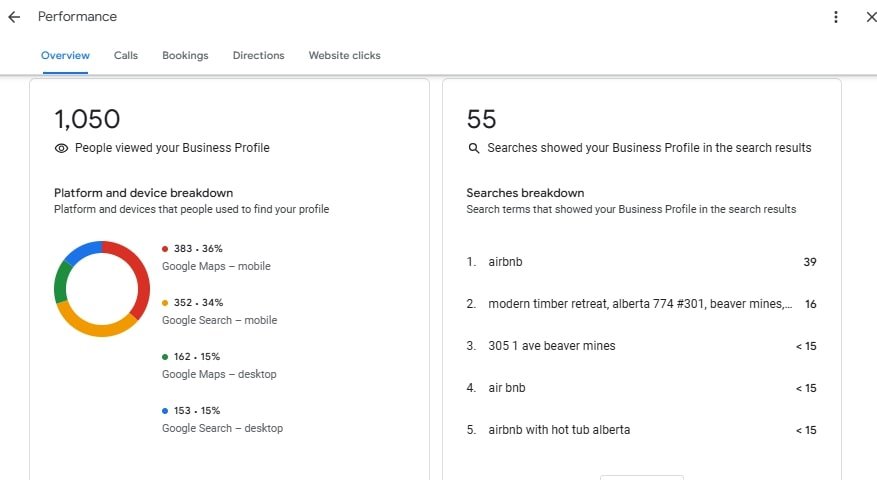Click the magnifier icon beside searches text
The height and width of the screenshot is (480, 877).
click(474, 148)
